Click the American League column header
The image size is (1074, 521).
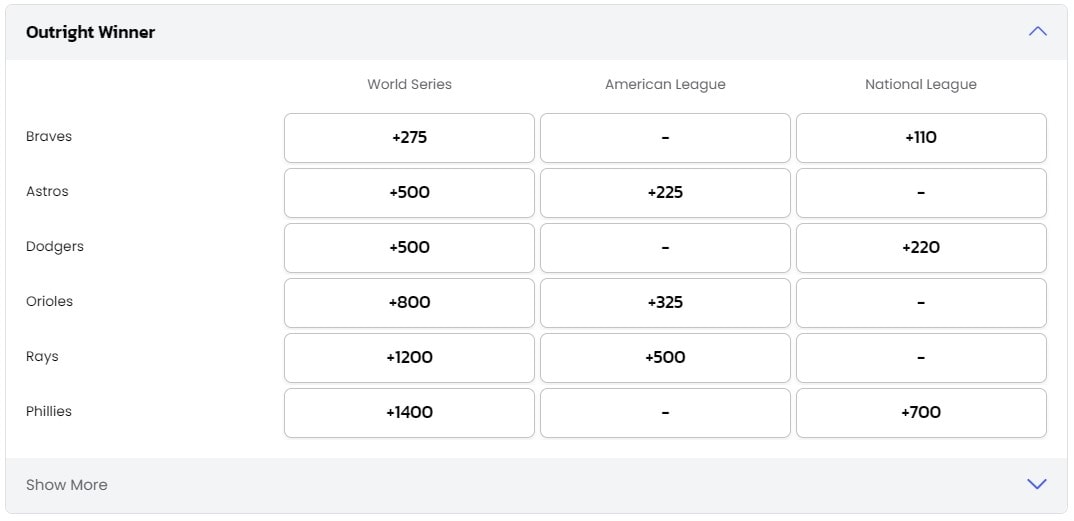coord(665,84)
